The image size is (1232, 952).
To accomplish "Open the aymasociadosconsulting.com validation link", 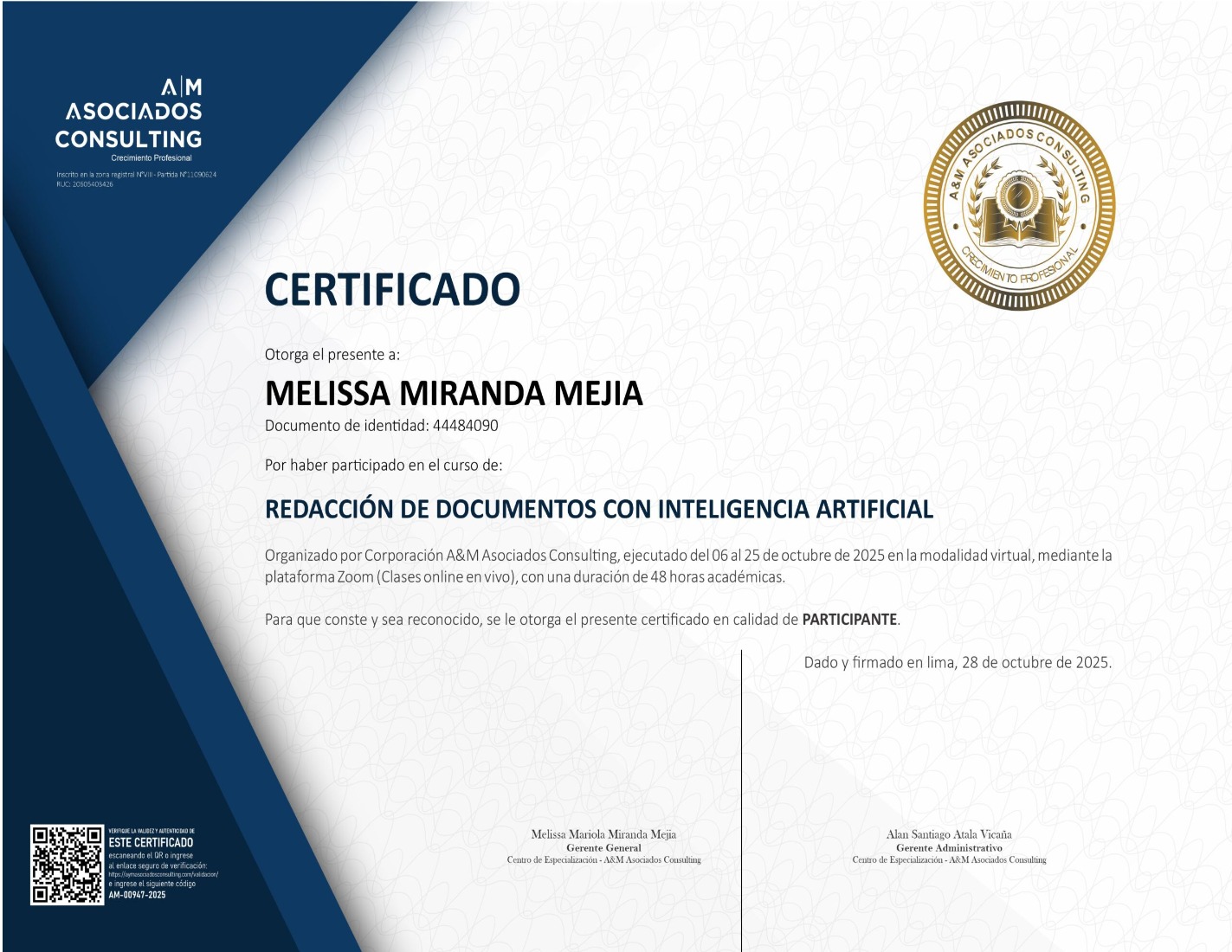I will (163, 875).
